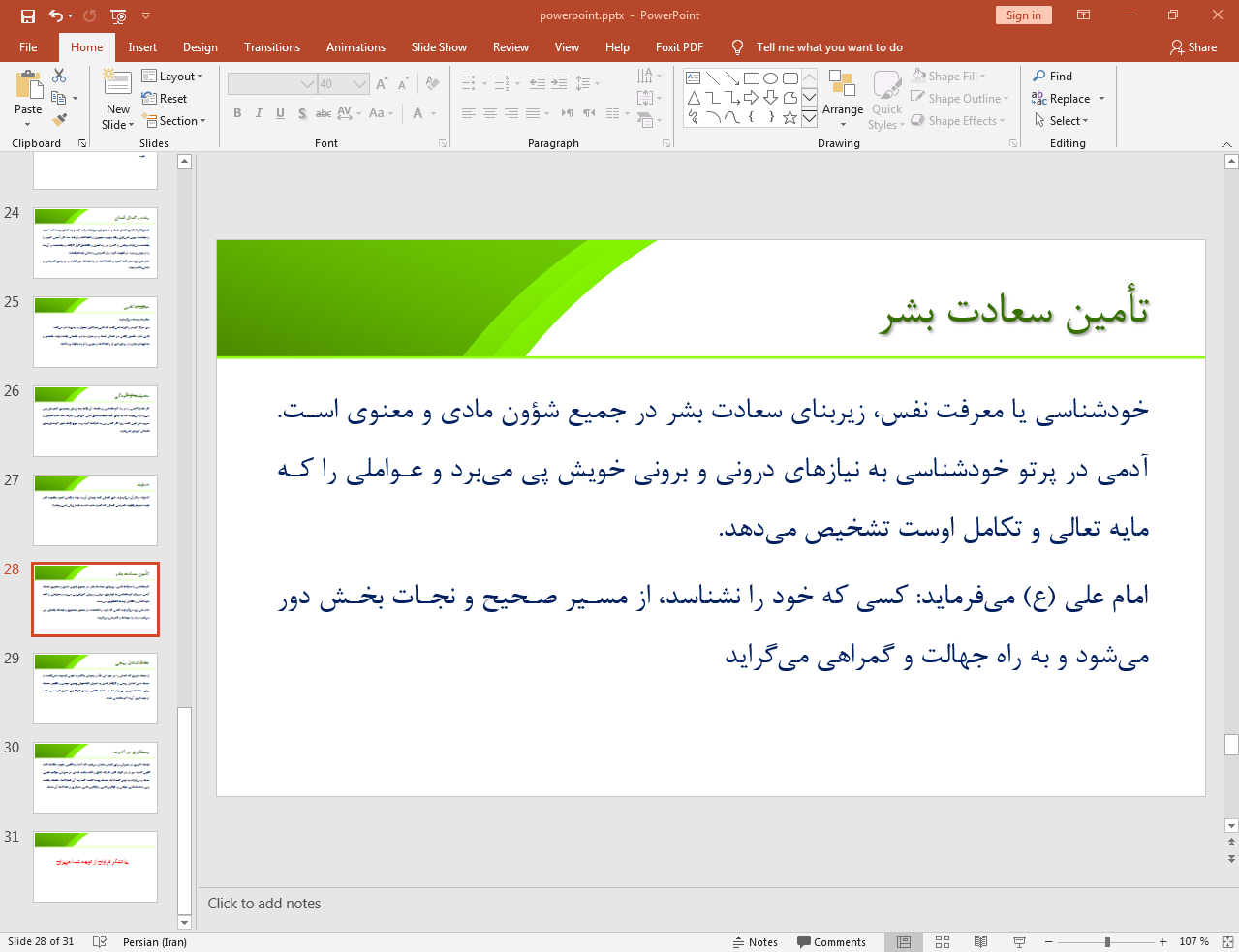Select the rectangle shape in the gallery
The height and width of the screenshot is (952, 1239).
(752, 78)
